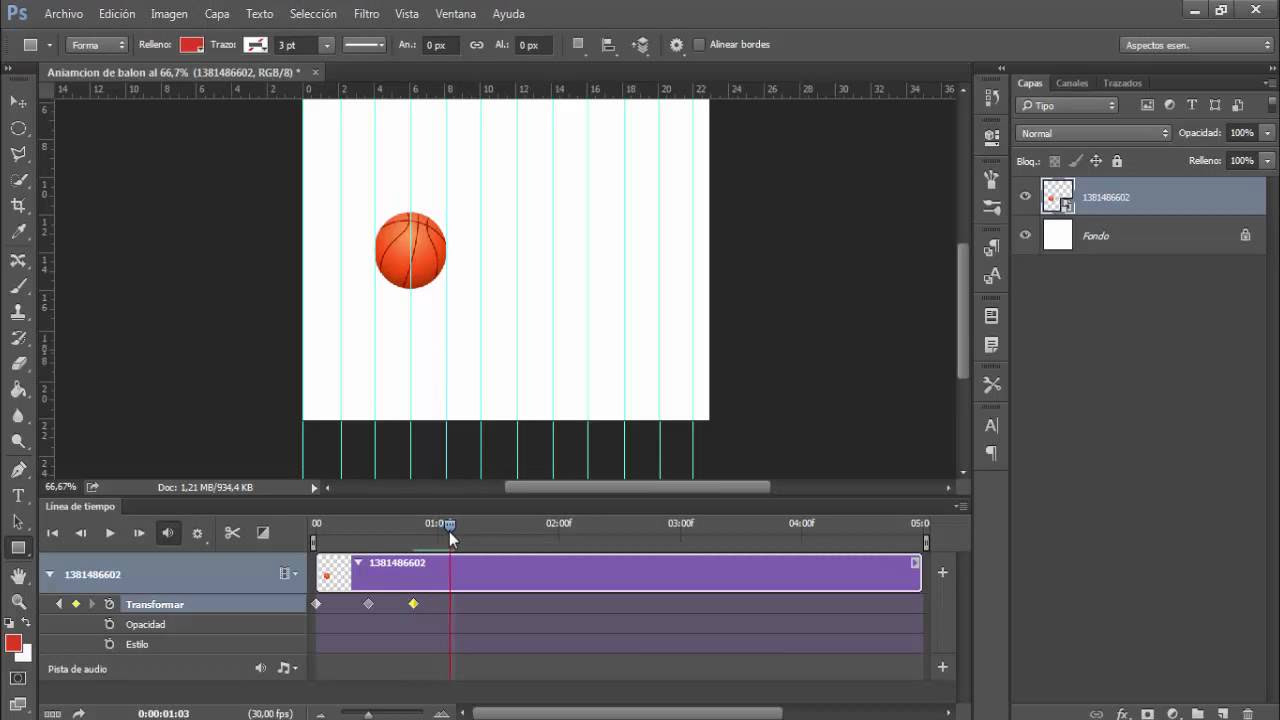Play the timeline animation

click(x=110, y=533)
